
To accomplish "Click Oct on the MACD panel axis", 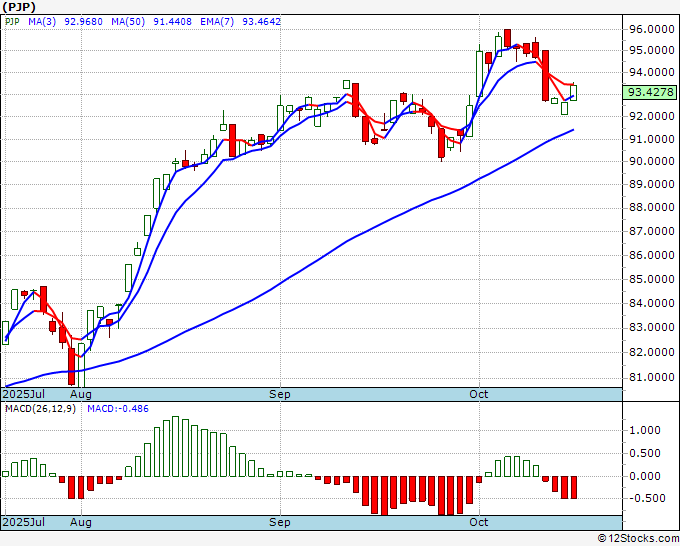I will coord(479,522).
